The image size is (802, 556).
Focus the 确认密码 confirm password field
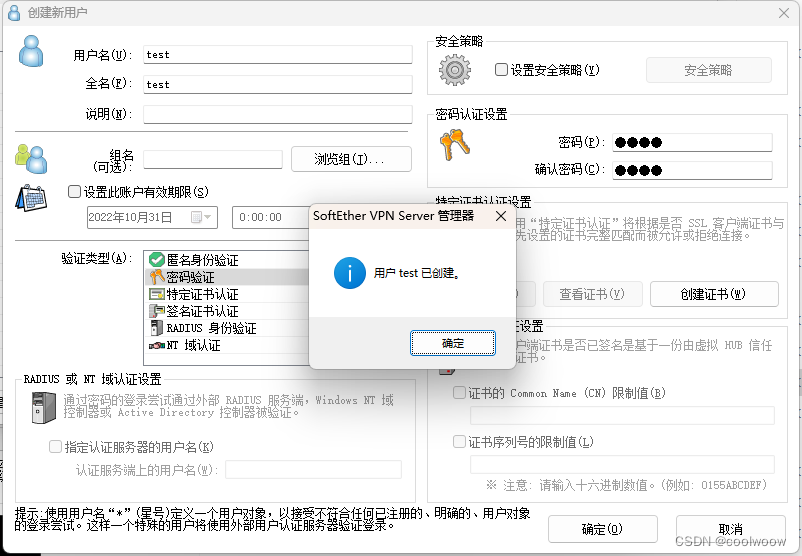point(693,170)
